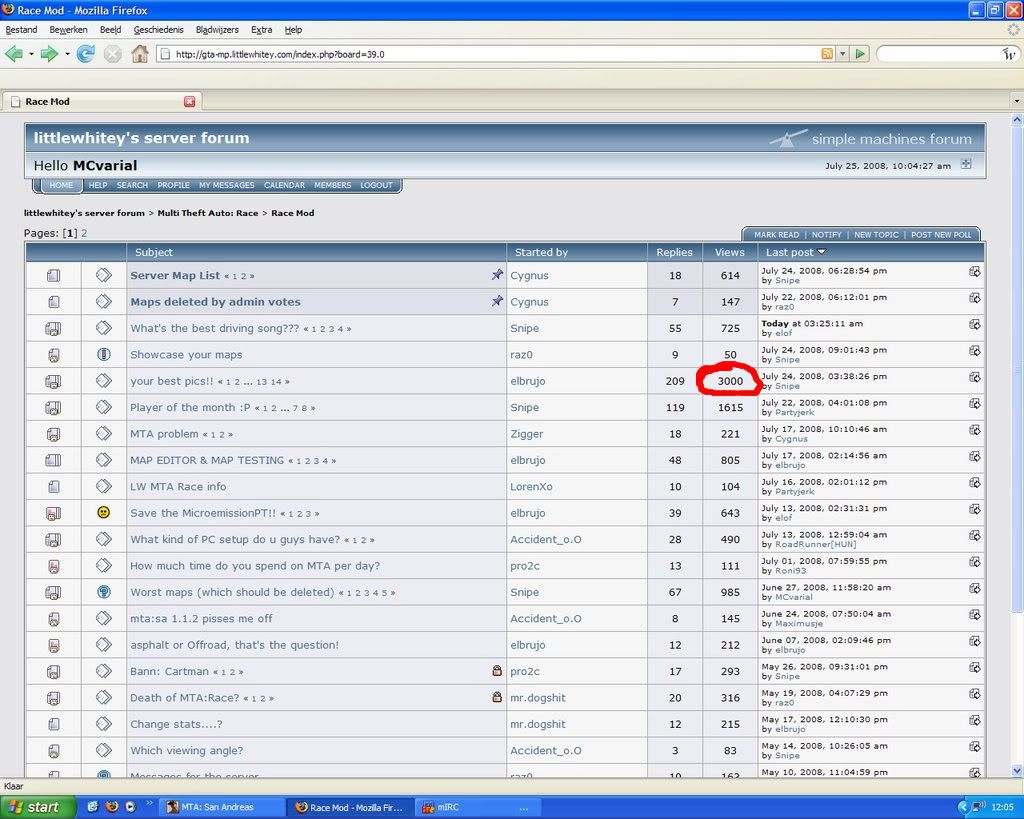
Task: Follow the Multi Theft Auto: Race breadcrumb
Action: (x=208, y=213)
